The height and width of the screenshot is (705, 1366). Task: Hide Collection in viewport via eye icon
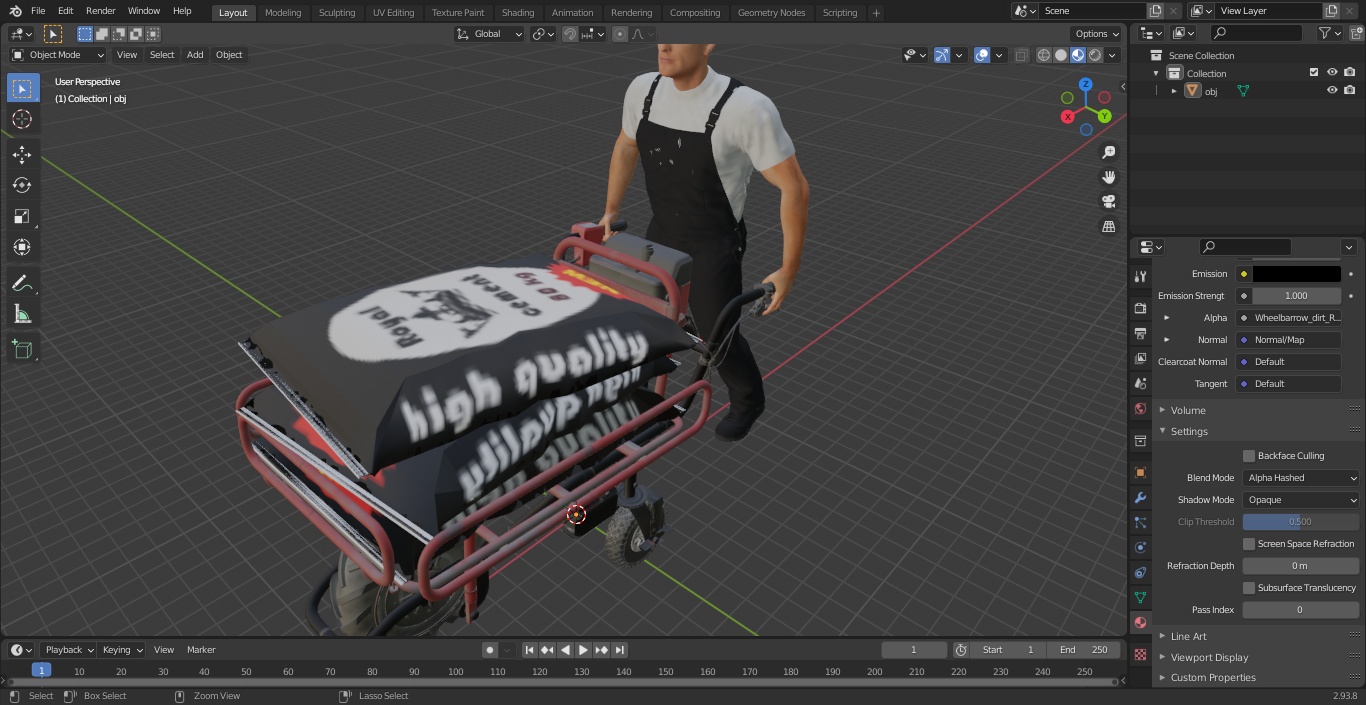1332,72
